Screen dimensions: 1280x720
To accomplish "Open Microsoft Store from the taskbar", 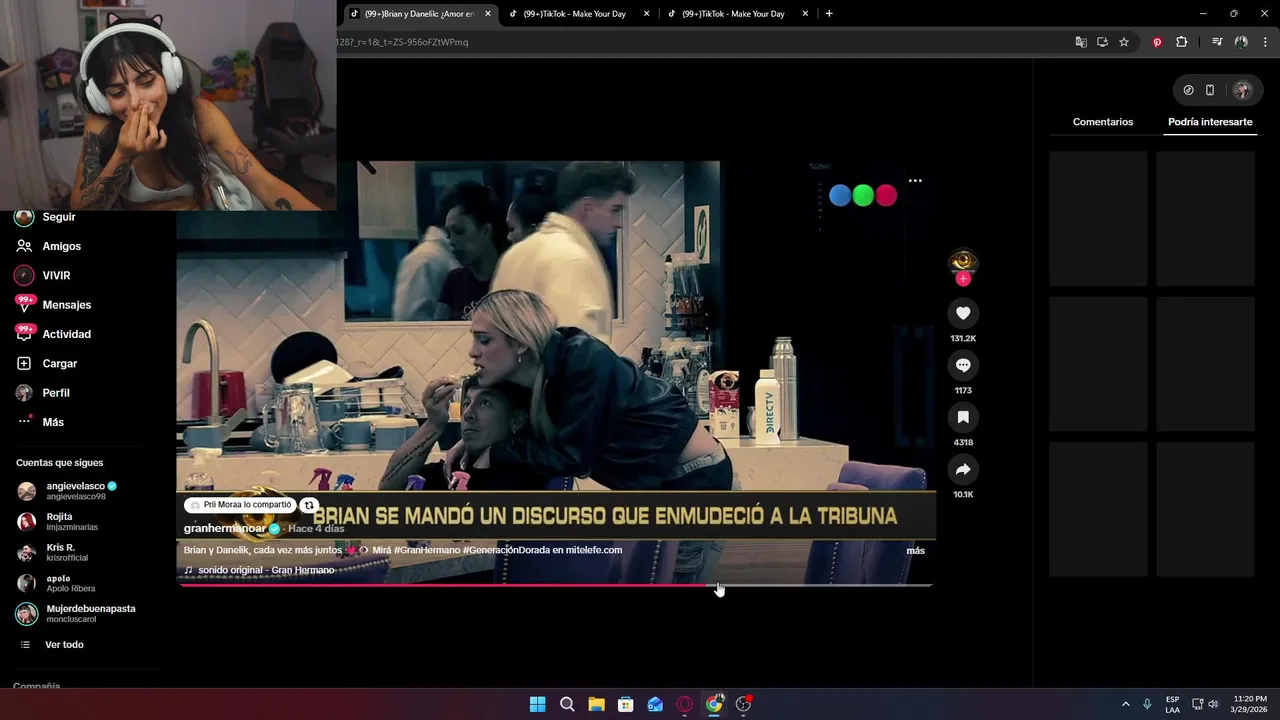I will coord(626,704).
